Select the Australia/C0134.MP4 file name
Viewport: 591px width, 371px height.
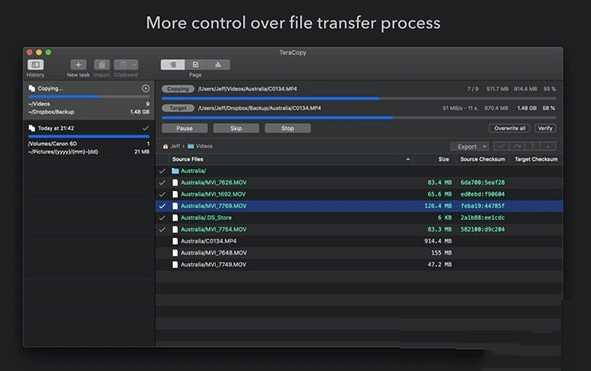[x=208, y=241]
